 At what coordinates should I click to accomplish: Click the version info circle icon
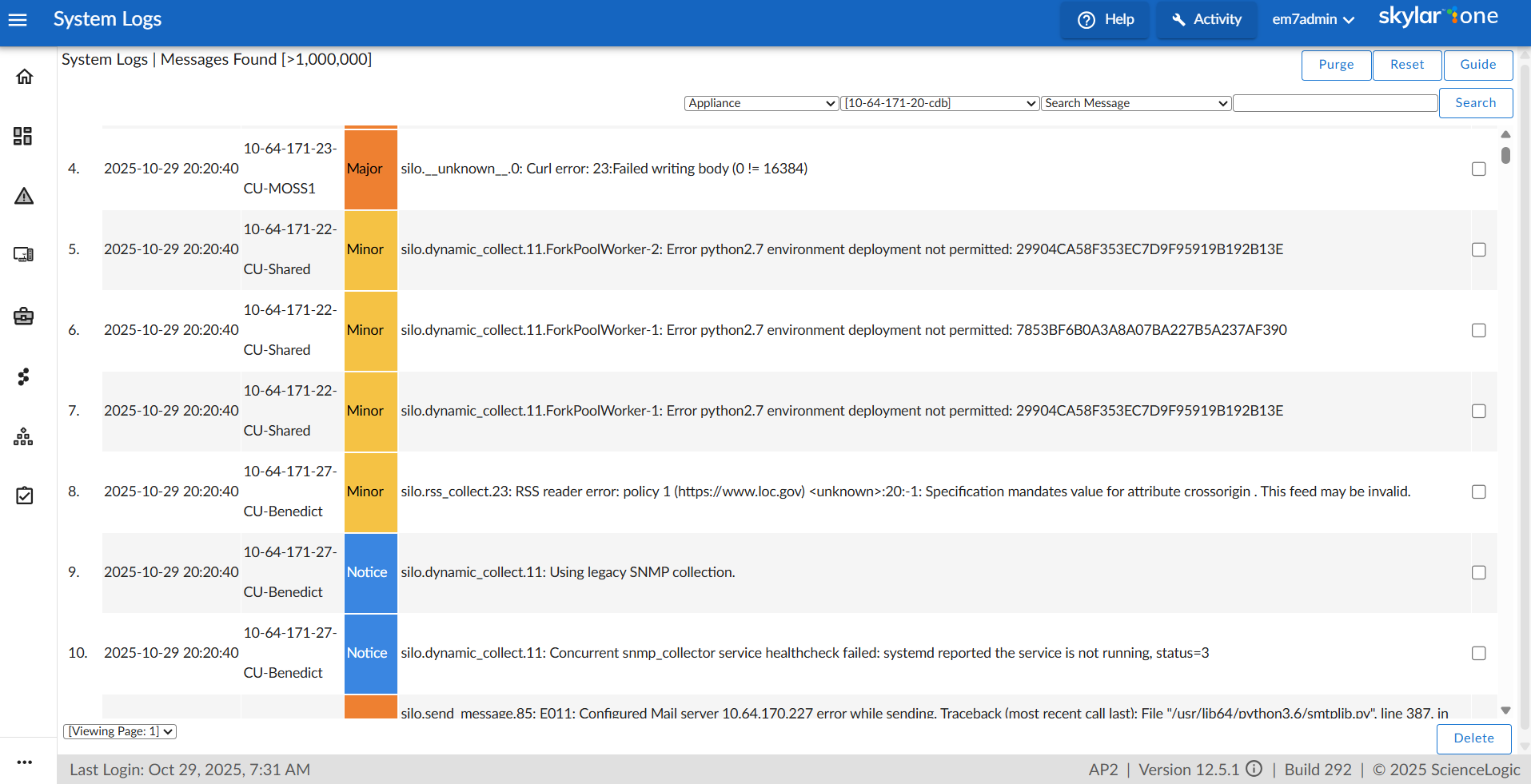(x=1254, y=769)
